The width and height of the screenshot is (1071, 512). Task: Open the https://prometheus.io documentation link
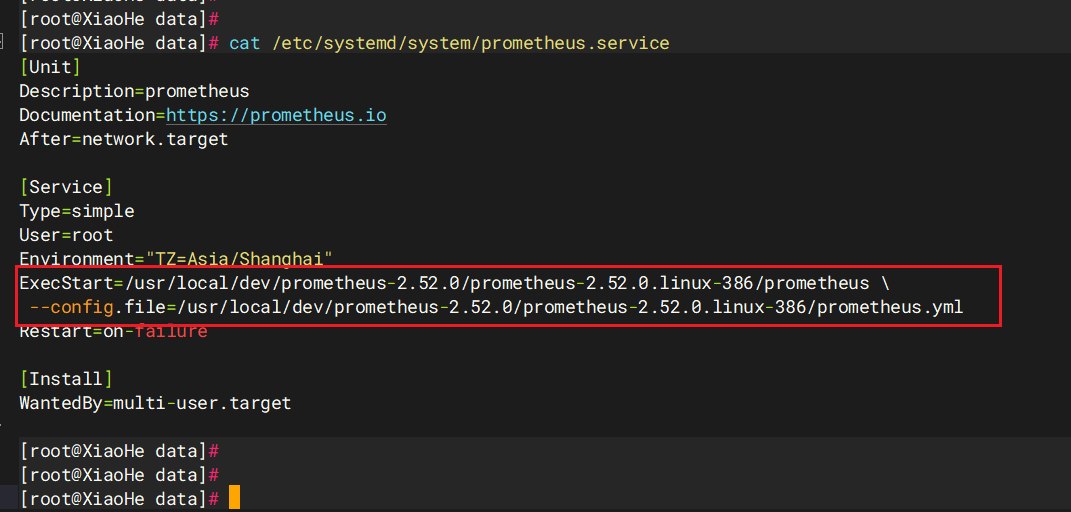coord(276,115)
